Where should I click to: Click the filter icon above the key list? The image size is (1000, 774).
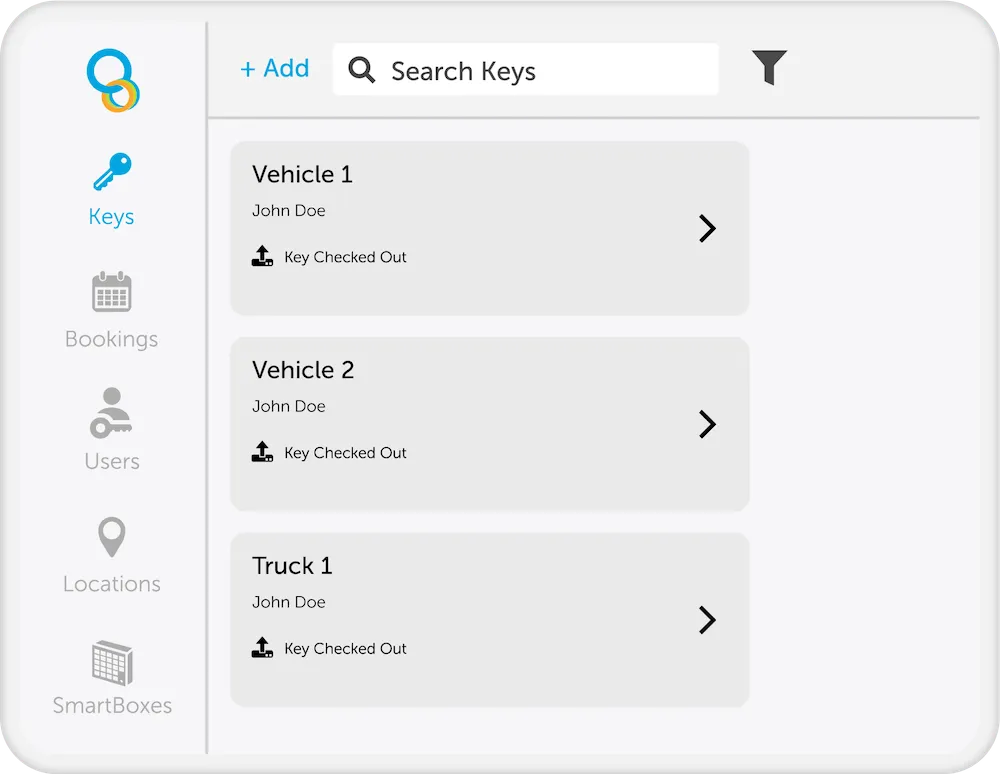pyautogui.click(x=768, y=68)
